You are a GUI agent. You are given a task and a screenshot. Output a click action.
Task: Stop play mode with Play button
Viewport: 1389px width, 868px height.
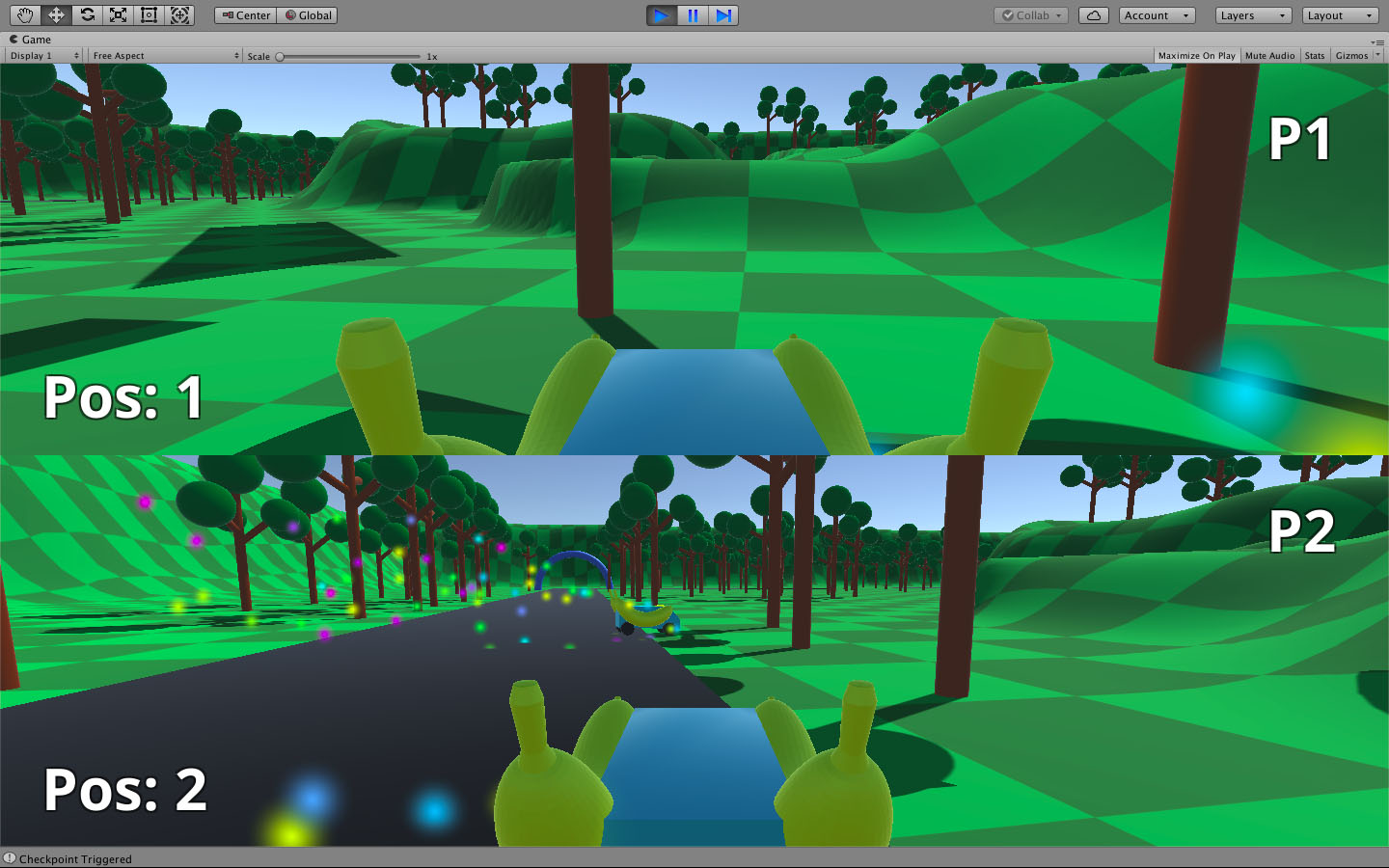(x=661, y=15)
